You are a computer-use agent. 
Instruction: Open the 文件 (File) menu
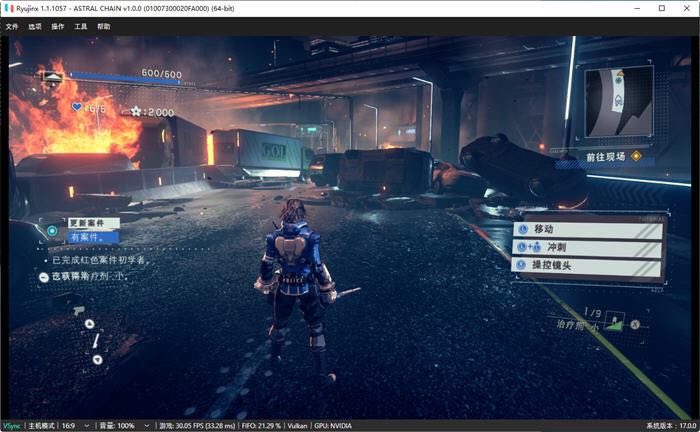[x=12, y=26]
